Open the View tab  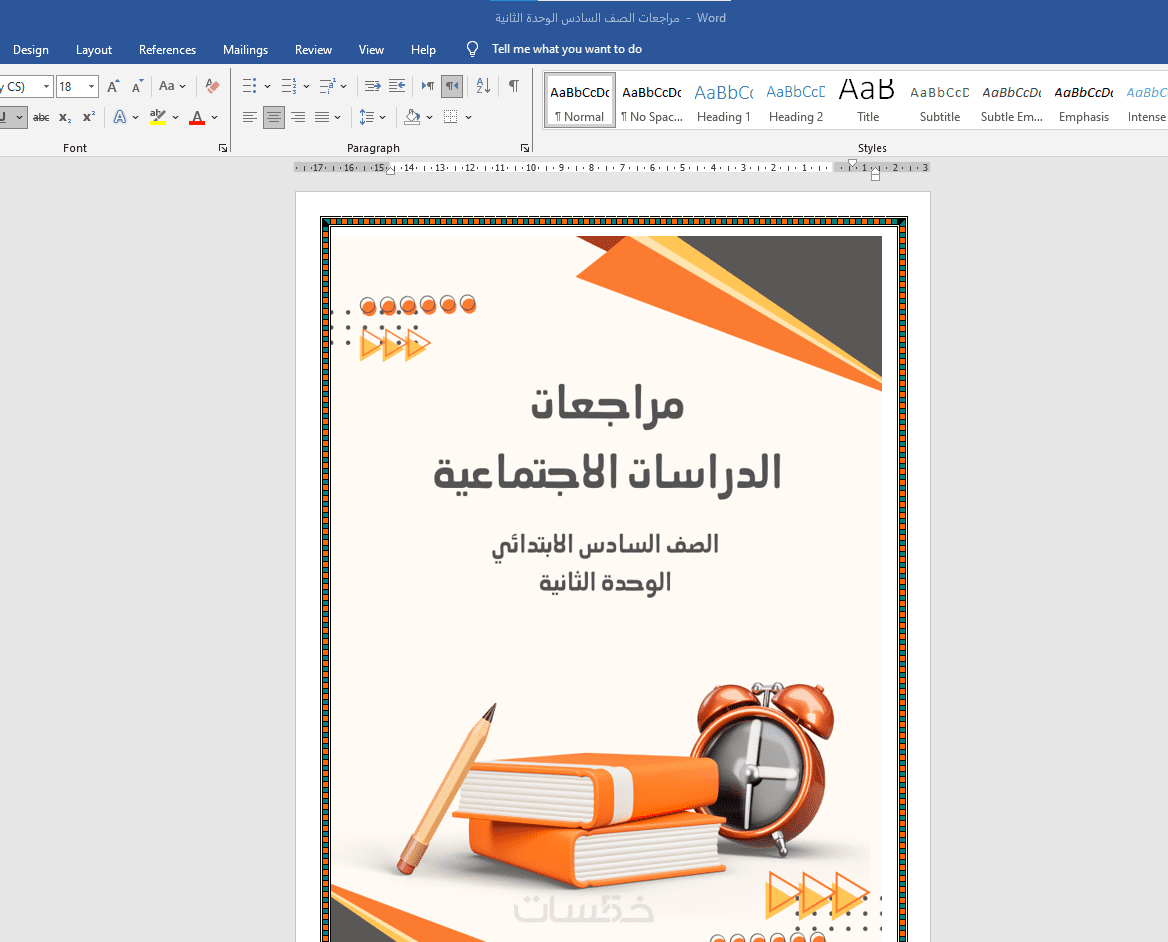pyautogui.click(x=371, y=50)
